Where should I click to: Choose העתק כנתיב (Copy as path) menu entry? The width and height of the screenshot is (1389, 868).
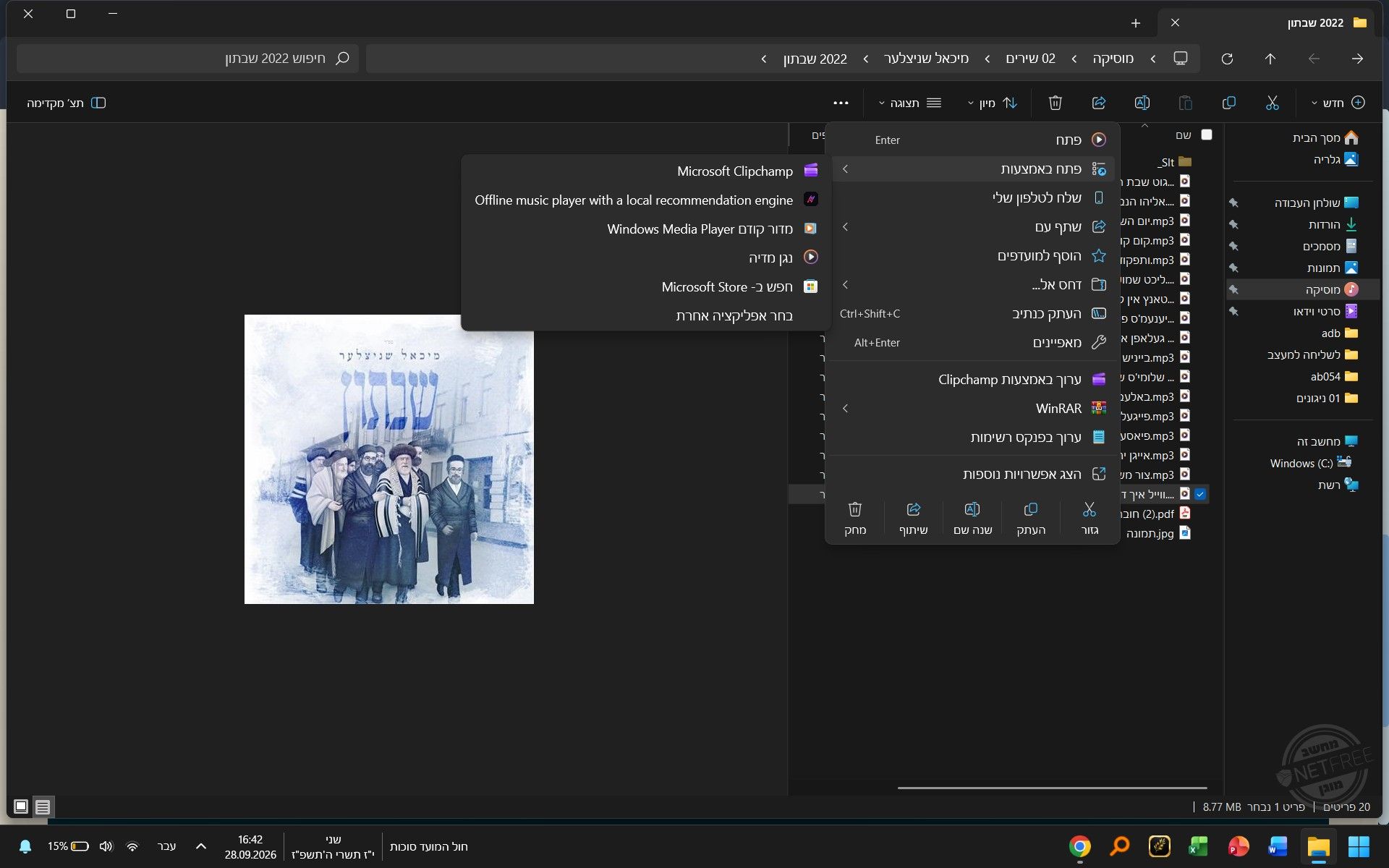point(973,313)
